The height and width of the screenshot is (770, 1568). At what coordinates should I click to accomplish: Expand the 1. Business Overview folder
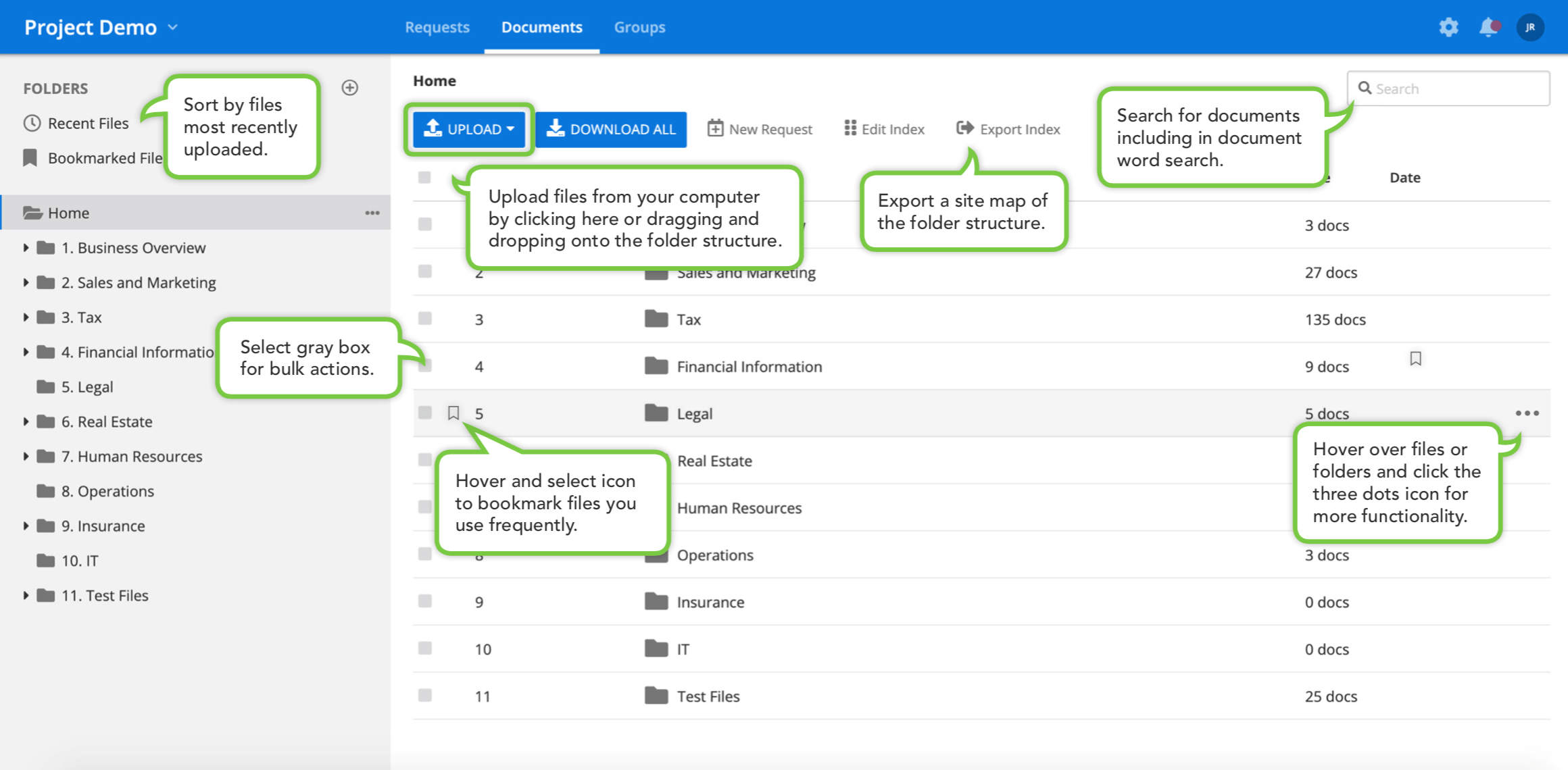coord(26,248)
